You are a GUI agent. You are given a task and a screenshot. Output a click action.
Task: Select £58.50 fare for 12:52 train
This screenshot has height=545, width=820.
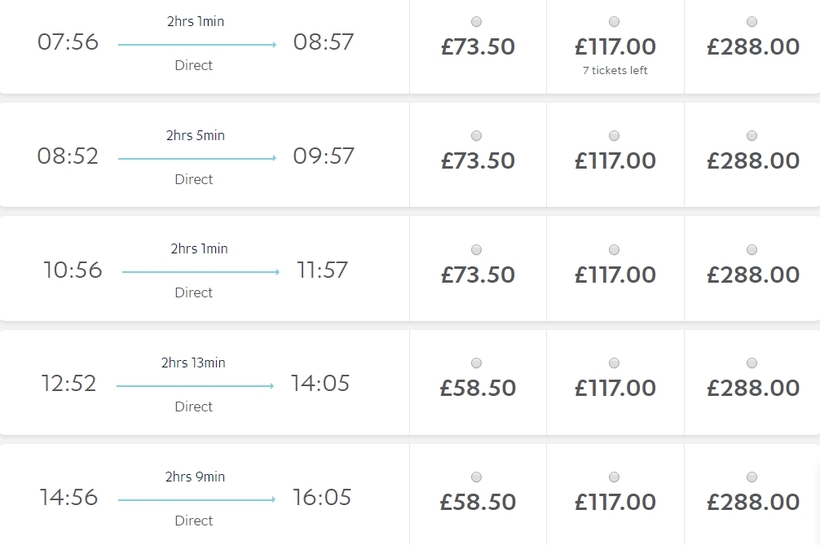[x=476, y=362]
